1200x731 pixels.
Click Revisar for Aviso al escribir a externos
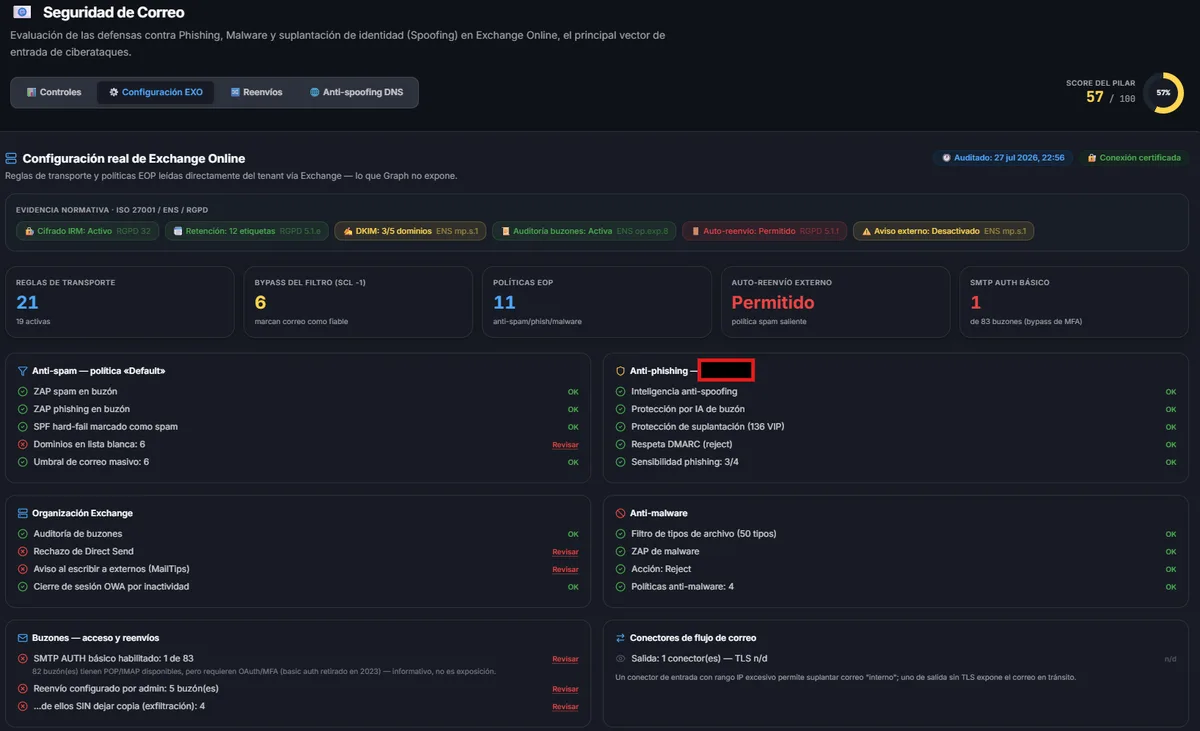[x=565, y=569]
